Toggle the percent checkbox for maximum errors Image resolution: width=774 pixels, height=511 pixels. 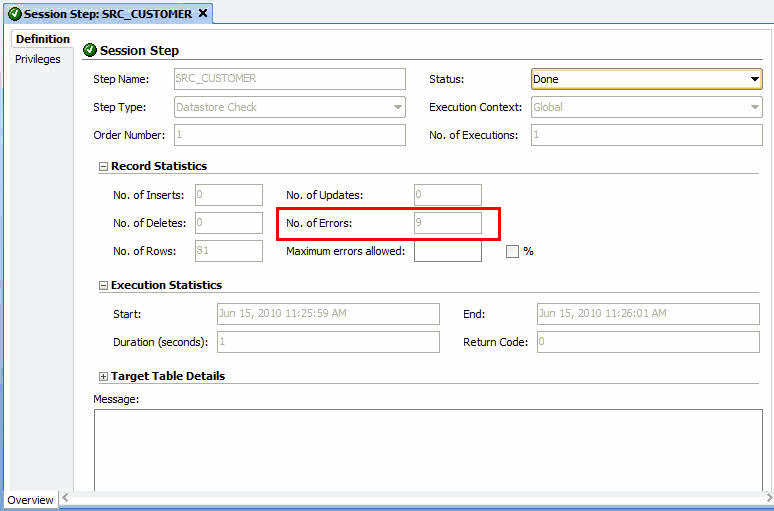[x=512, y=251]
